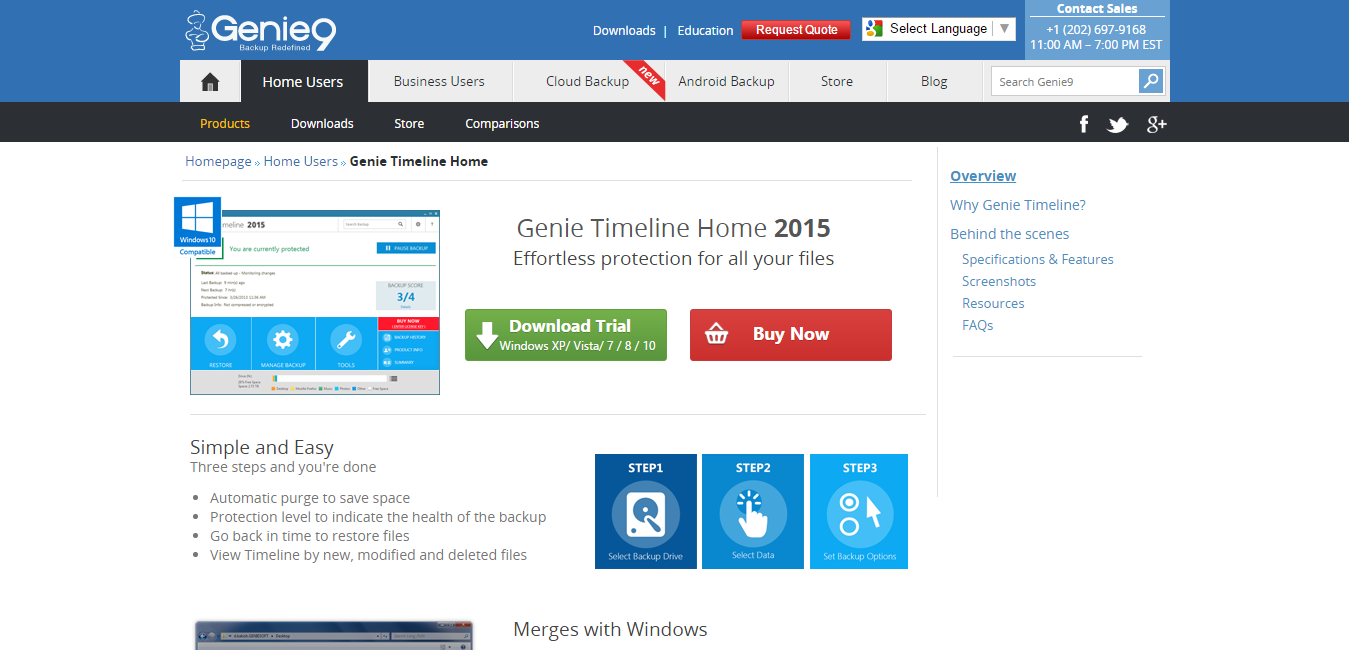The height and width of the screenshot is (650, 1349).
Task: Click the Simple and Easy heading
Action: pyautogui.click(x=262, y=447)
